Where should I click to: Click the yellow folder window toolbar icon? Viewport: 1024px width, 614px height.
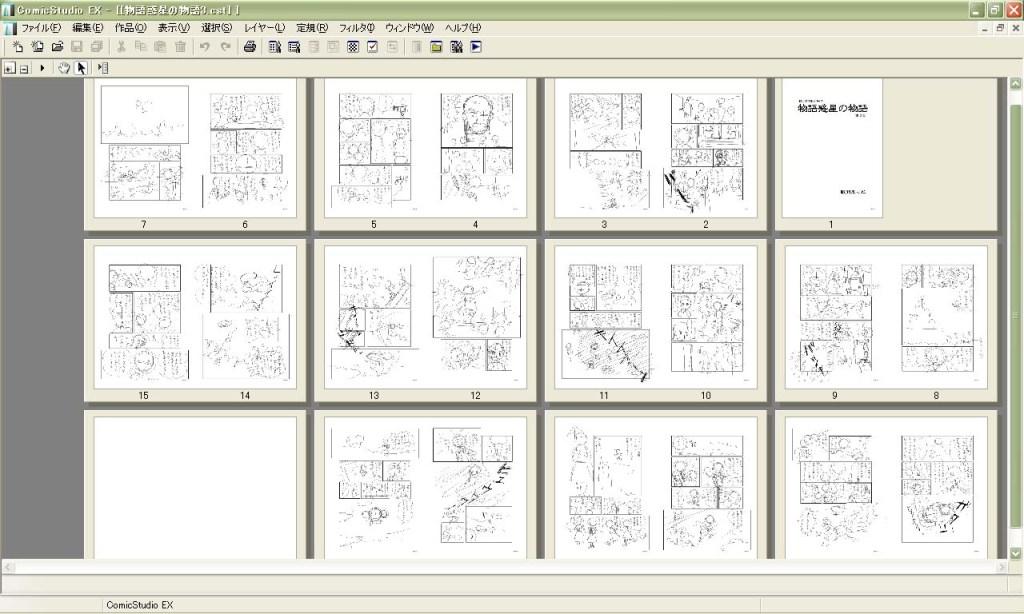[436, 46]
